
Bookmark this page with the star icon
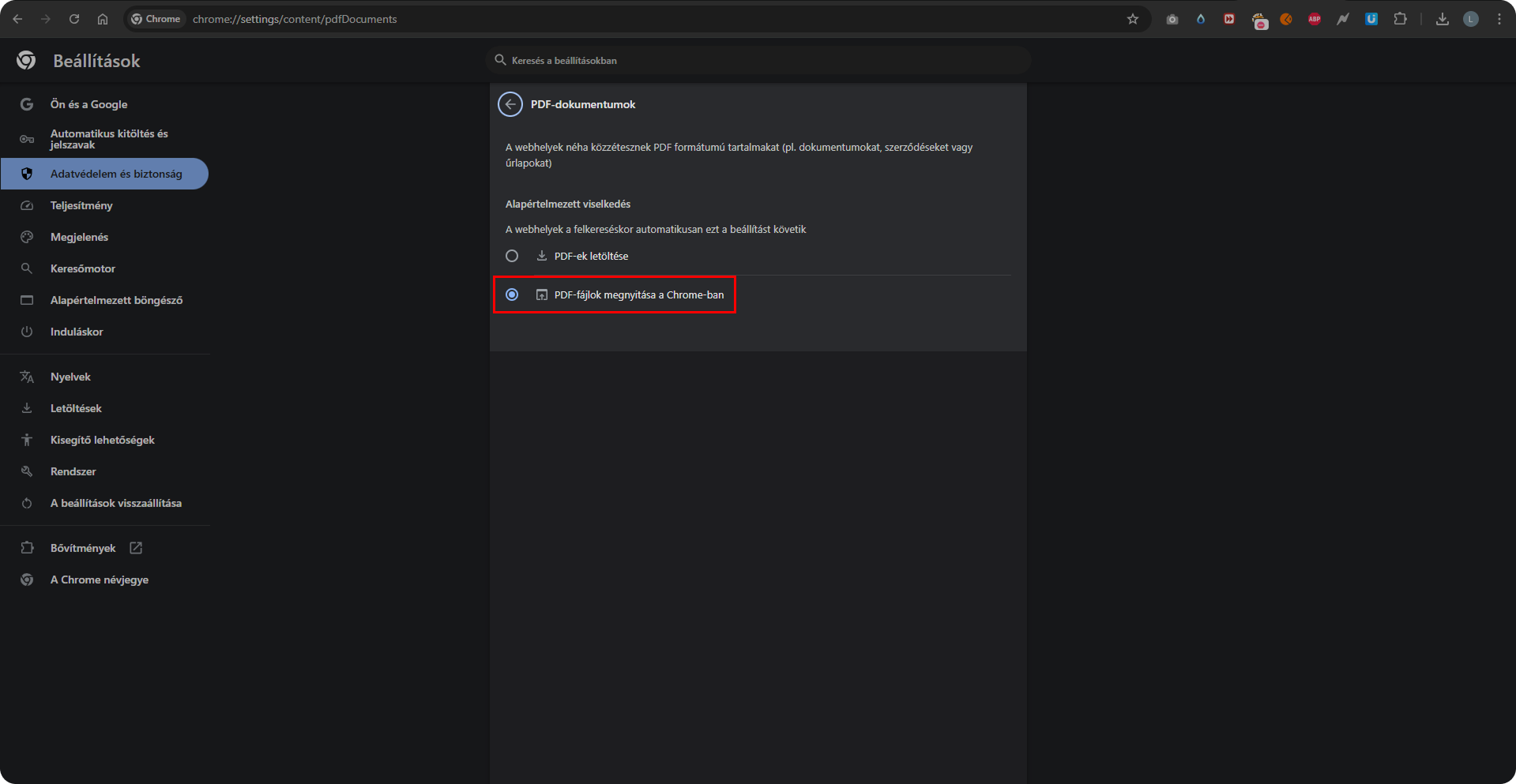pyautogui.click(x=1133, y=19)
